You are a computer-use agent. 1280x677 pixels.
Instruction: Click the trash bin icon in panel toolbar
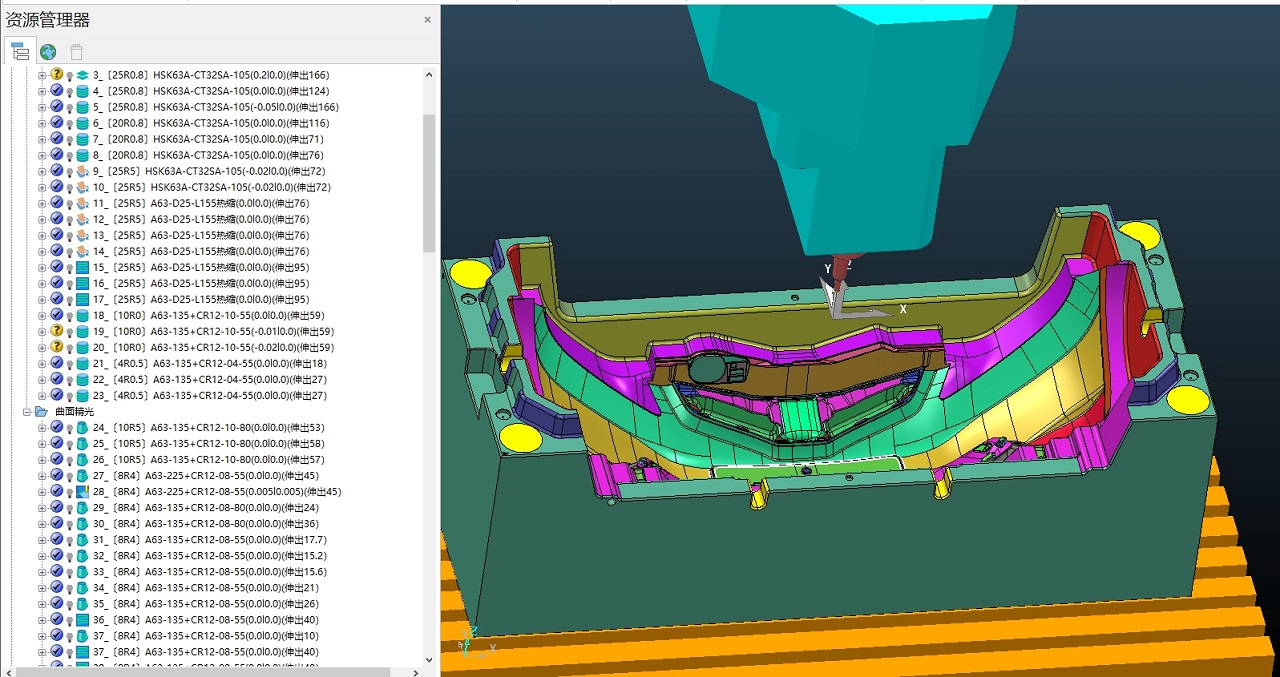(x=76, y=52)
